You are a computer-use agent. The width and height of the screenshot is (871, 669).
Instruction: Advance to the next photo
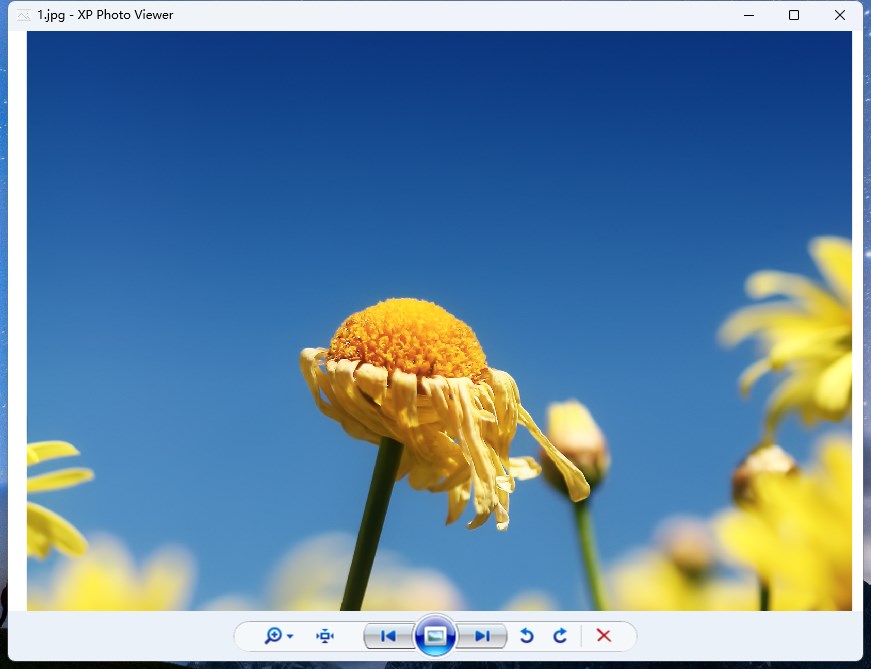pyautogui.click(x=482, y=636)
